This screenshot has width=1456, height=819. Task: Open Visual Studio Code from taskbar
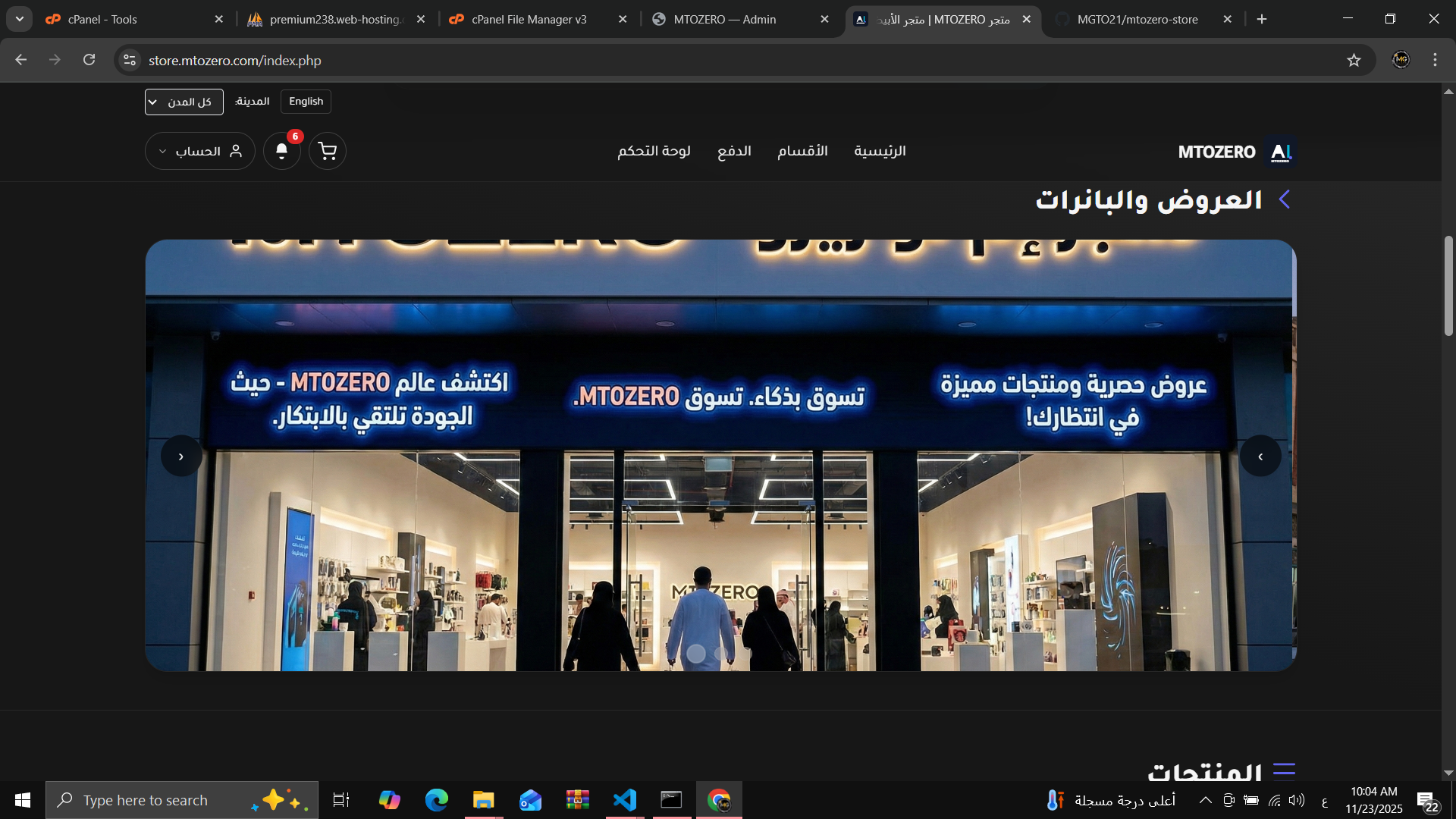(624, 800)
